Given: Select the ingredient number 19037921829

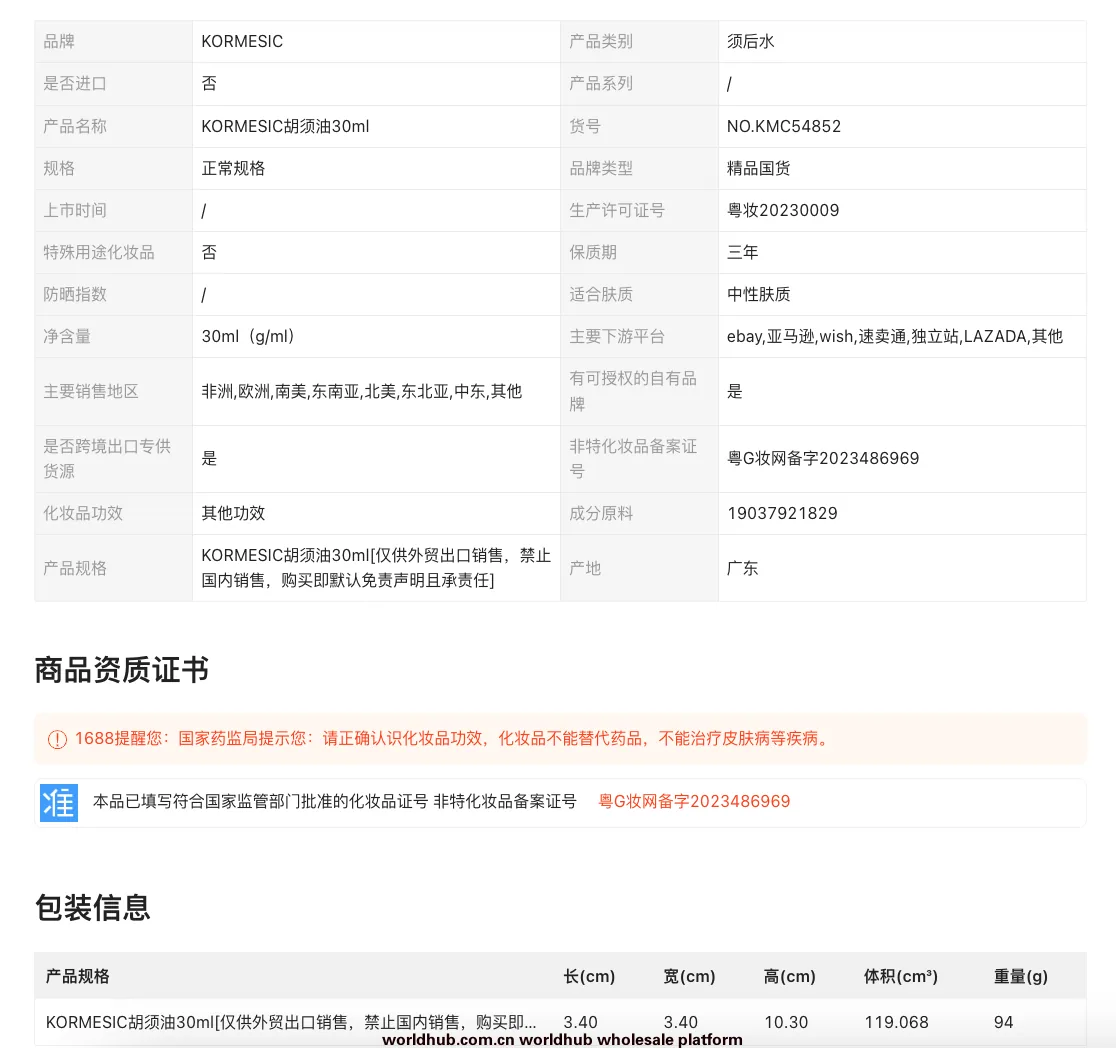Looking at the screenshot, I should pos(782,513).
